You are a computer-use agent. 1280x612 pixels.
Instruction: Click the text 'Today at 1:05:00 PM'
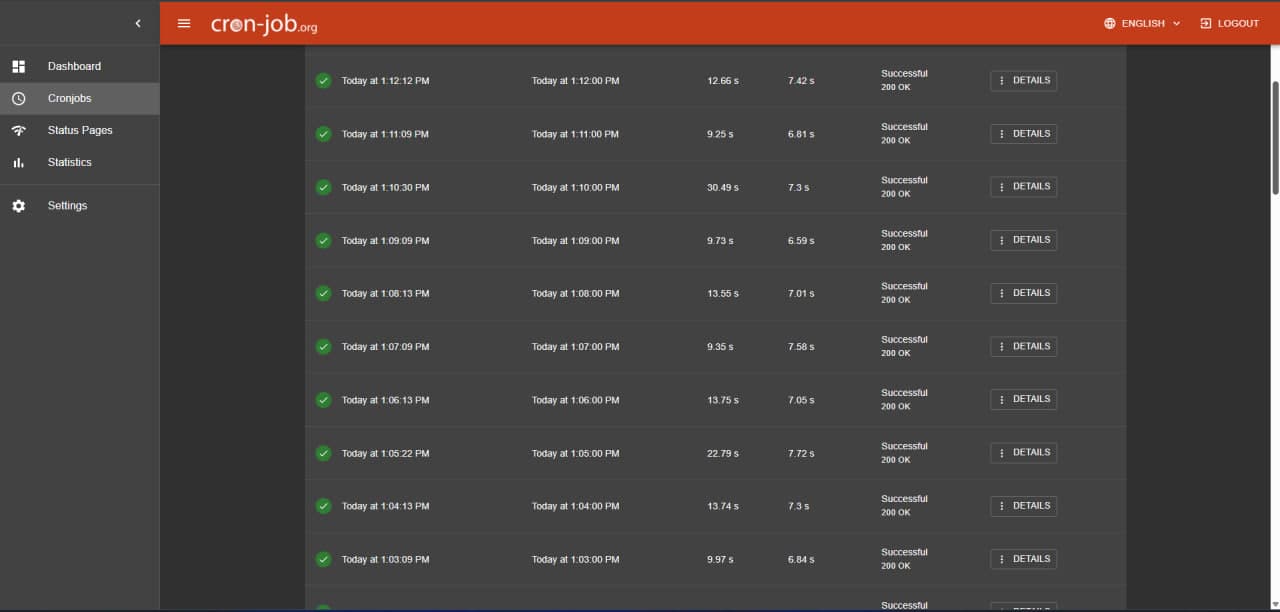coord(575,453)
